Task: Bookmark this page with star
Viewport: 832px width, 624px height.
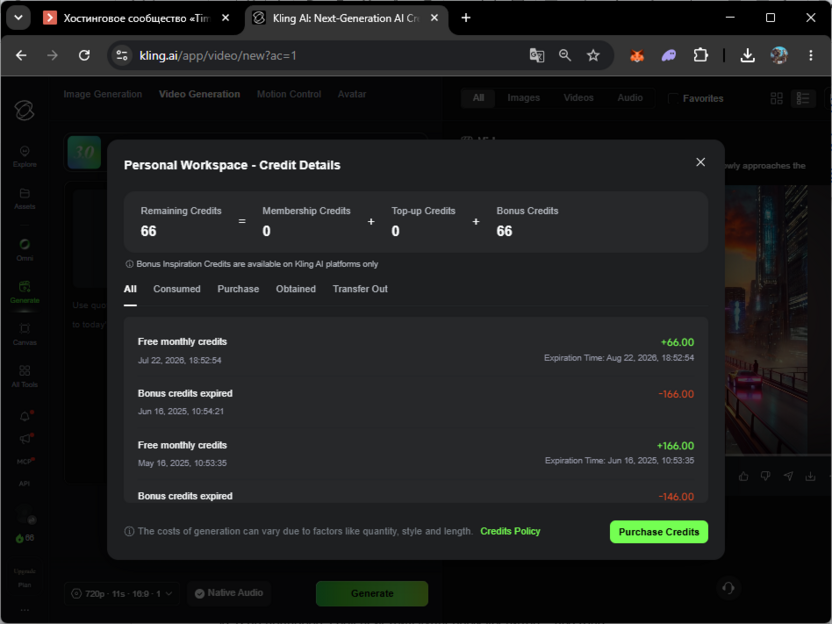Action: [x=593, y=55]
